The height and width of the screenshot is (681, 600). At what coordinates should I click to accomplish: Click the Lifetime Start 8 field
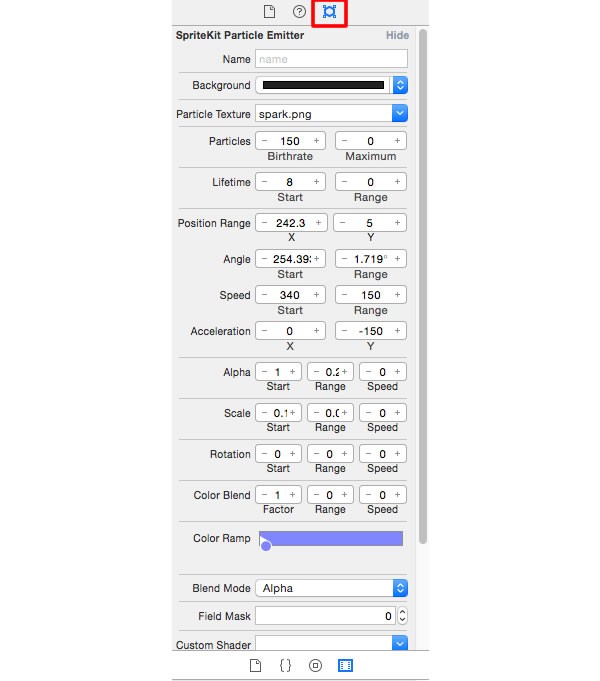tap(290, 182)
